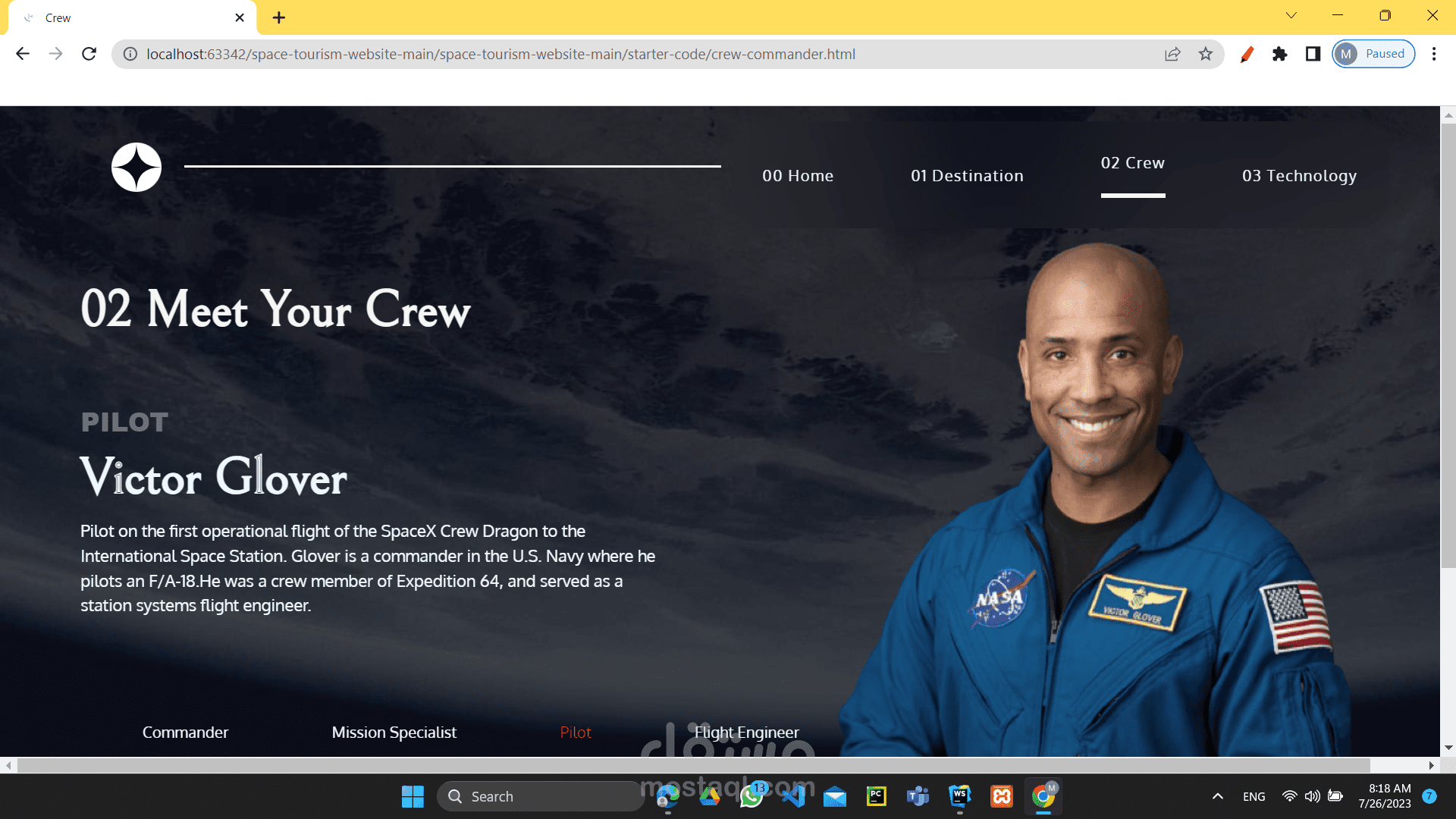
Task: Bookmark this page with the star icon
Action: click(1206, 54)
